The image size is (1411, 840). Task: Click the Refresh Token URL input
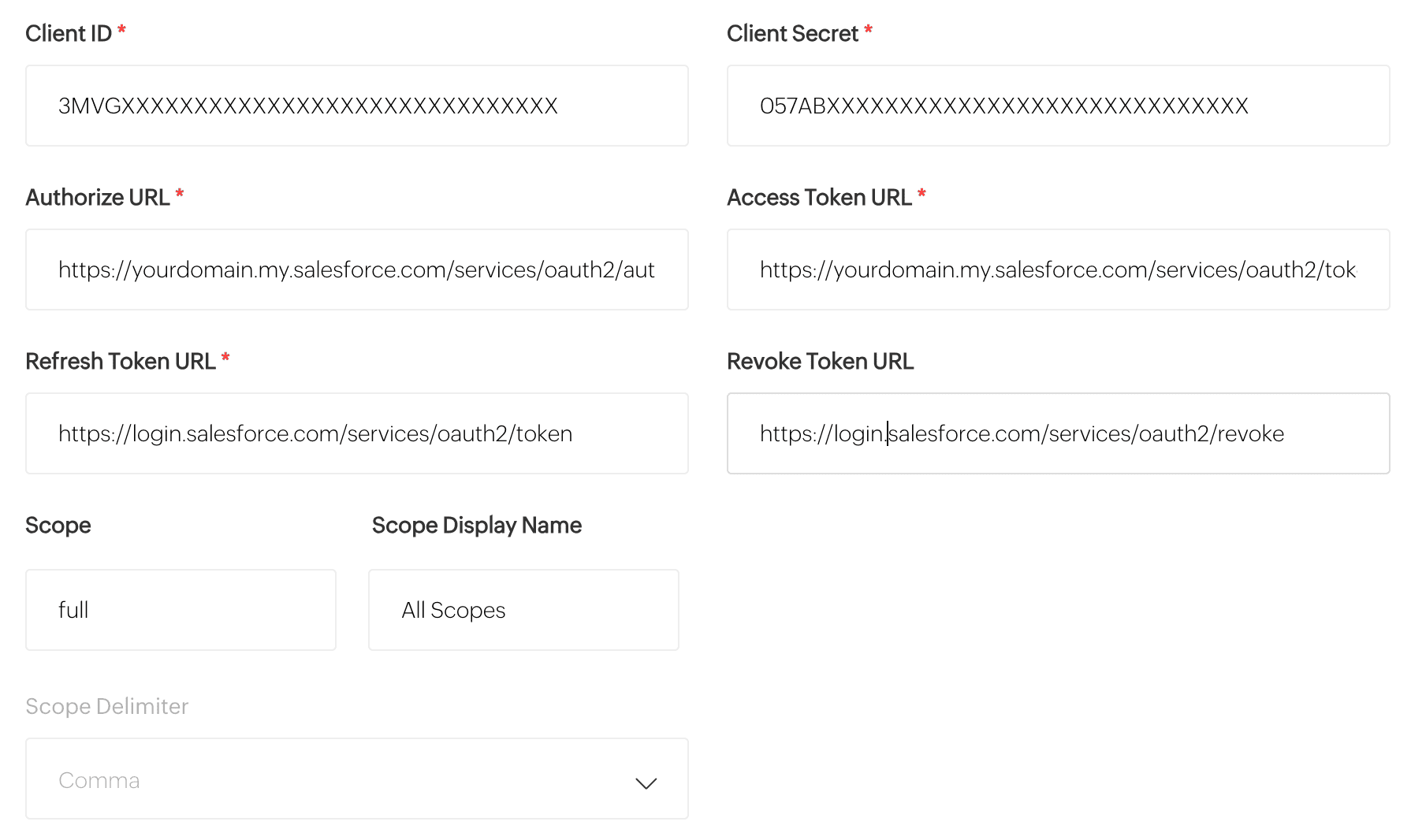coord(356,433)
